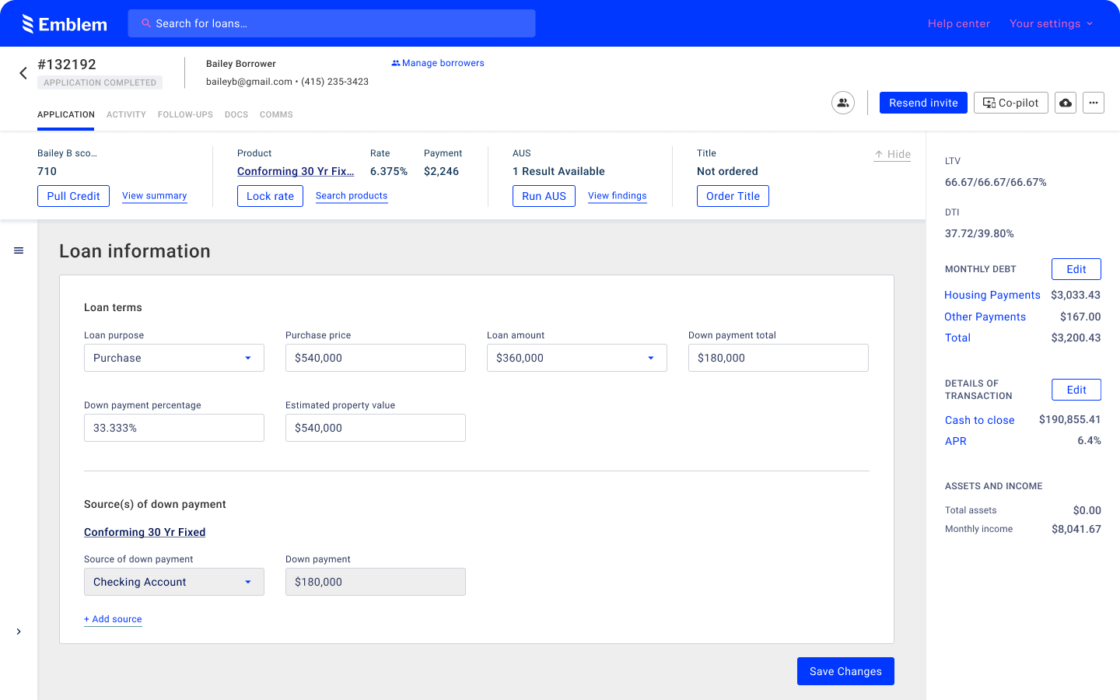
Task: Open the DOCS tab
Action: [x=236, y=114]
